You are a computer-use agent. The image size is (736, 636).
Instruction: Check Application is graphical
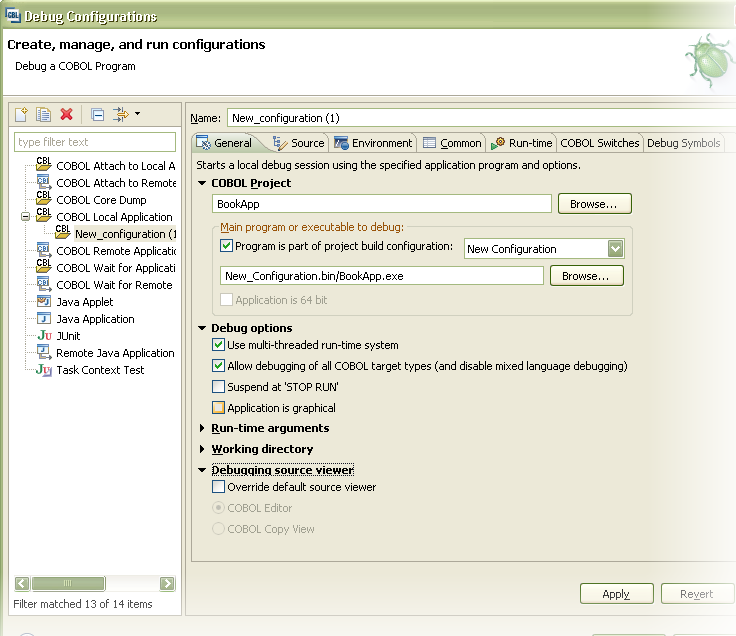(218, 407)
